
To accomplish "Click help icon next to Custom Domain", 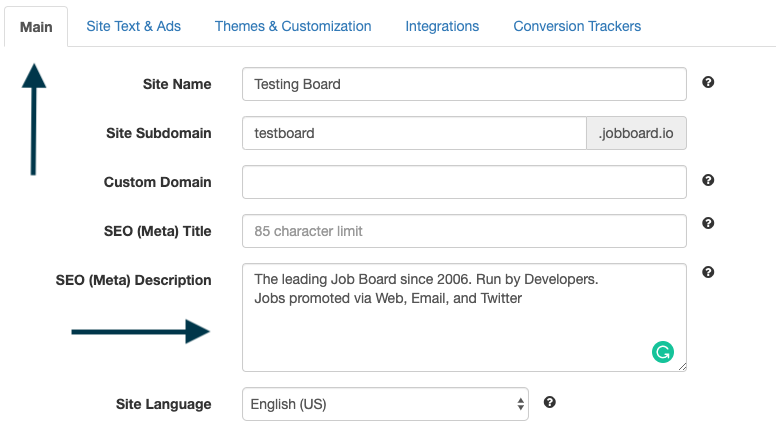I will point(708,181).
